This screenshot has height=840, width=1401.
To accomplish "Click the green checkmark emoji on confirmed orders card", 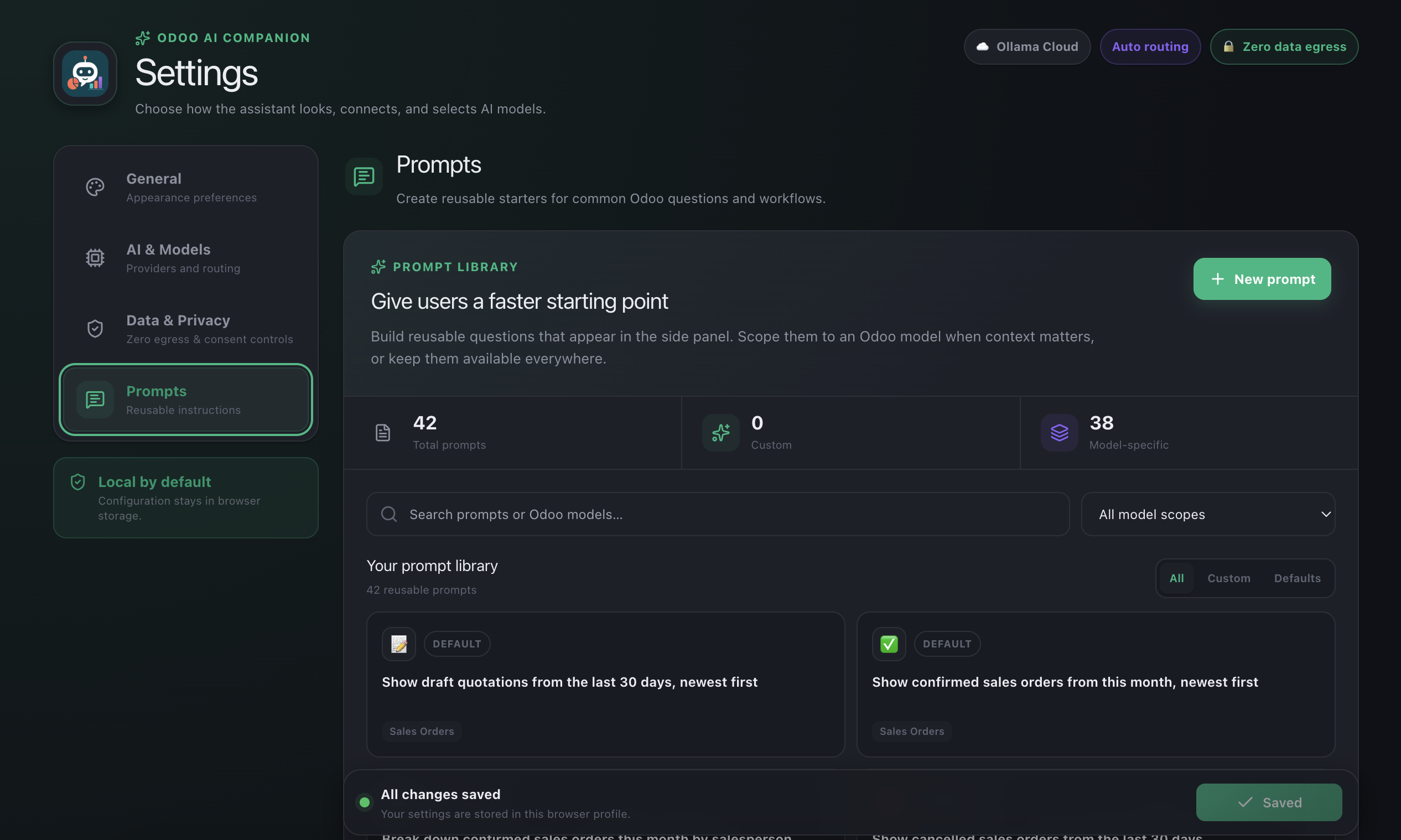I will click(889, 644).
